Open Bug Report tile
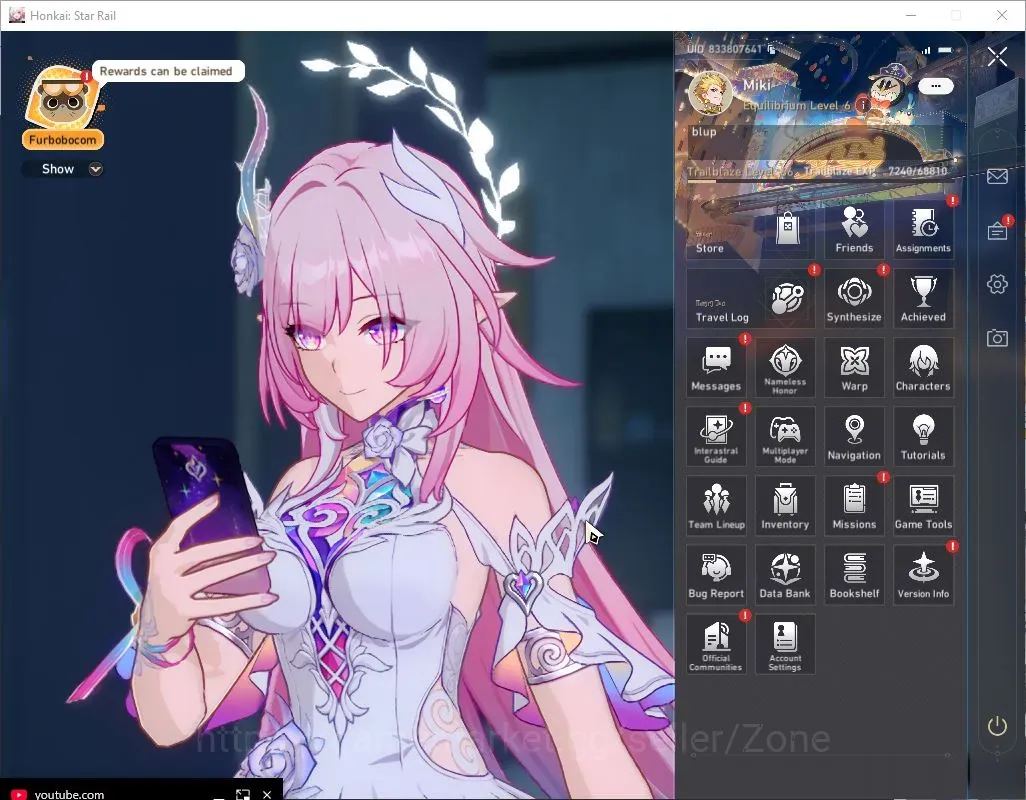This screenshot has height=800, width=1026. coord(716,575)
